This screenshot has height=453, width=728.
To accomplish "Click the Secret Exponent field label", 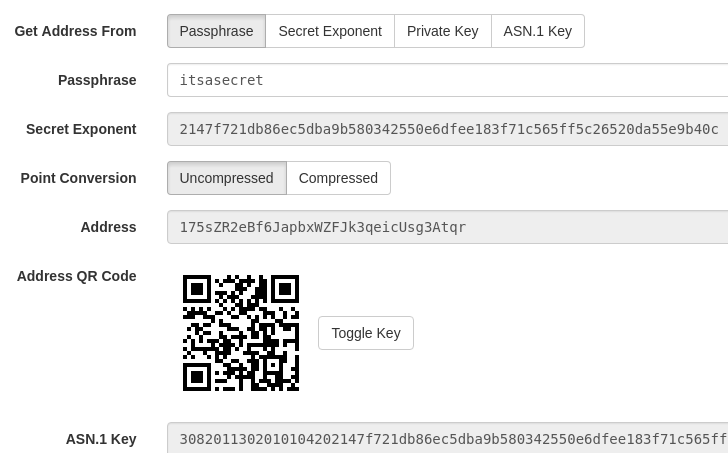I will [81, 129].
